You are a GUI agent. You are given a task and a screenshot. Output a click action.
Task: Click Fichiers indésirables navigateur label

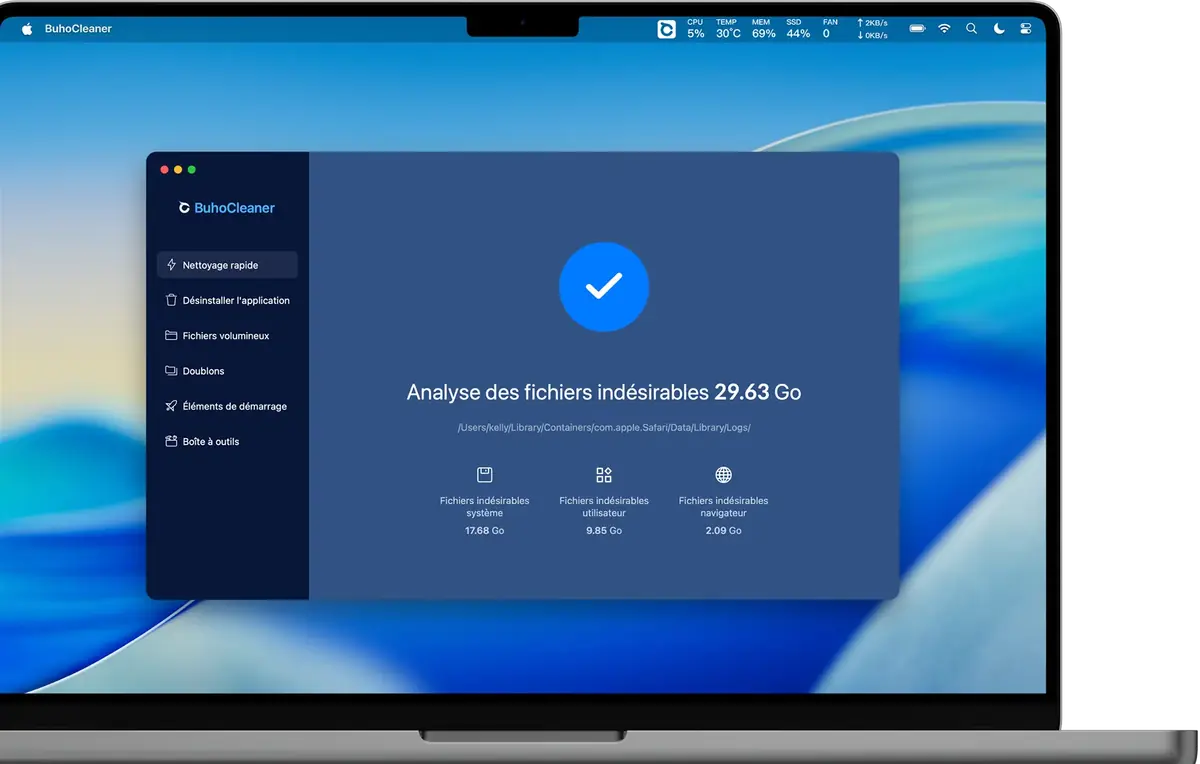724,507
